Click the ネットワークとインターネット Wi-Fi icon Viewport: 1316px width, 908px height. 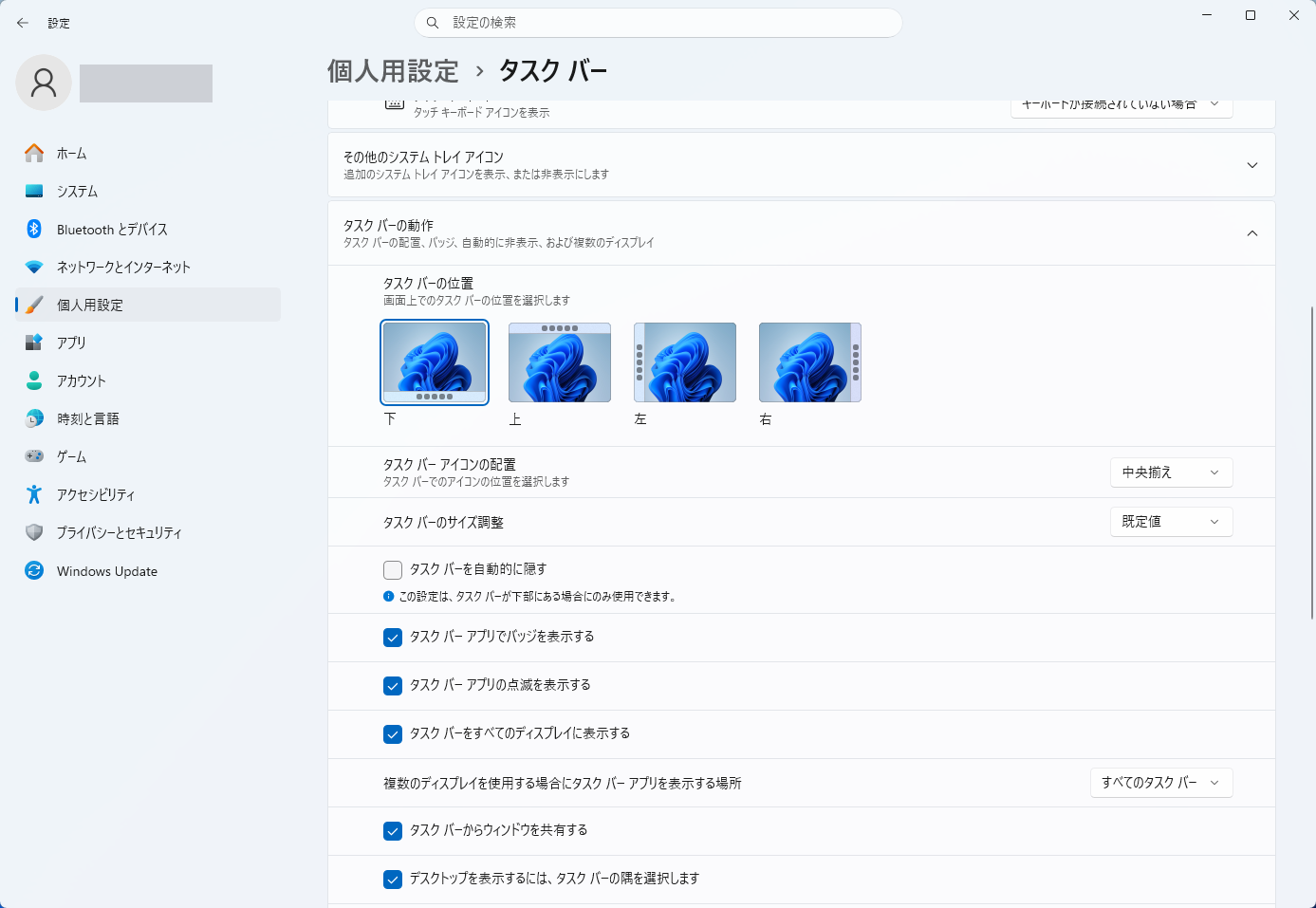(34, 267)
